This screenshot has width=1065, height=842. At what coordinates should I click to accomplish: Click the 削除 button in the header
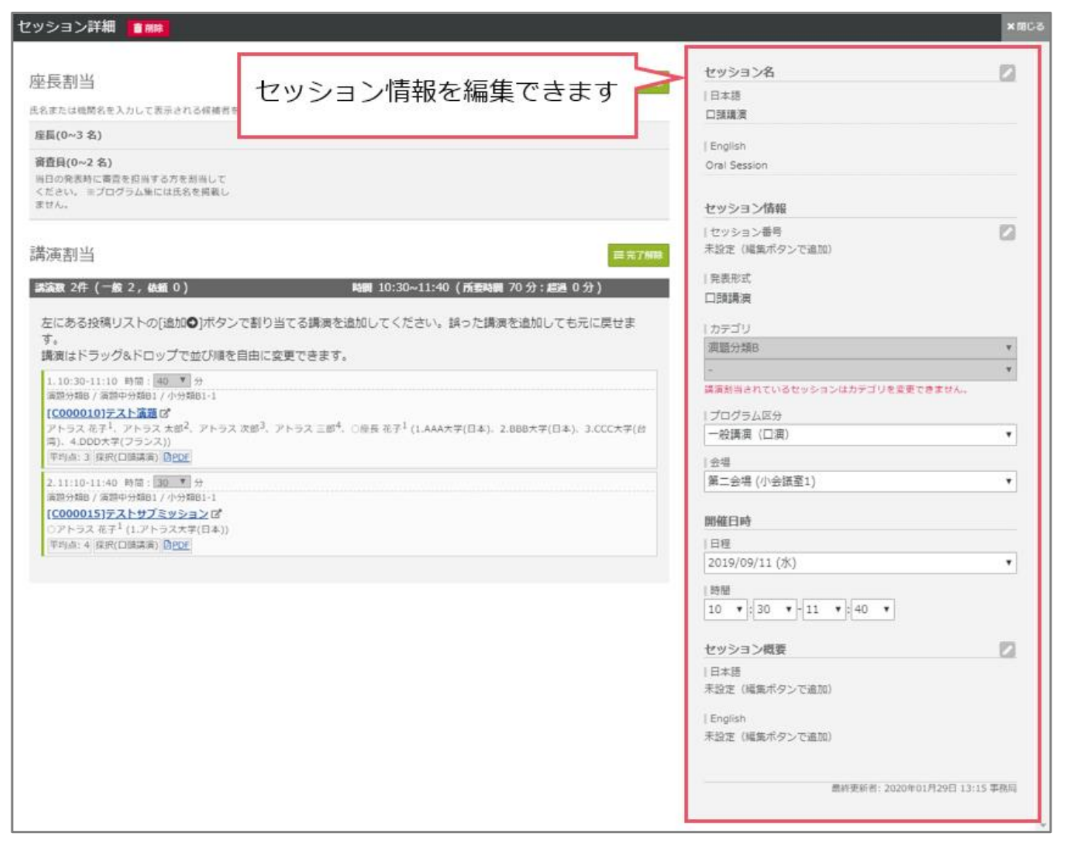[150, 28]
